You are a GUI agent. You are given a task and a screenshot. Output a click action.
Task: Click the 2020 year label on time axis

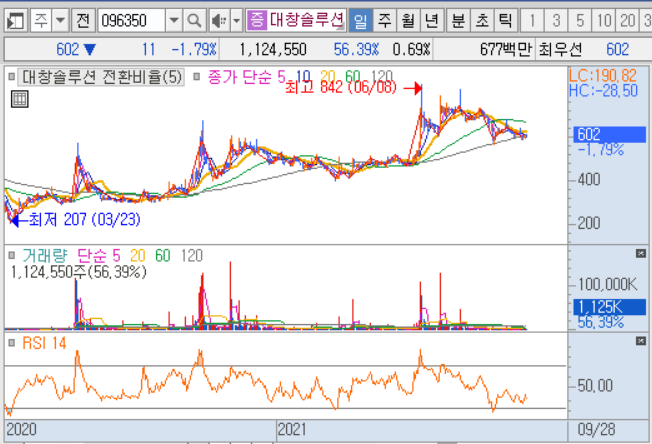pyautogui.click(x=22, y=429)
